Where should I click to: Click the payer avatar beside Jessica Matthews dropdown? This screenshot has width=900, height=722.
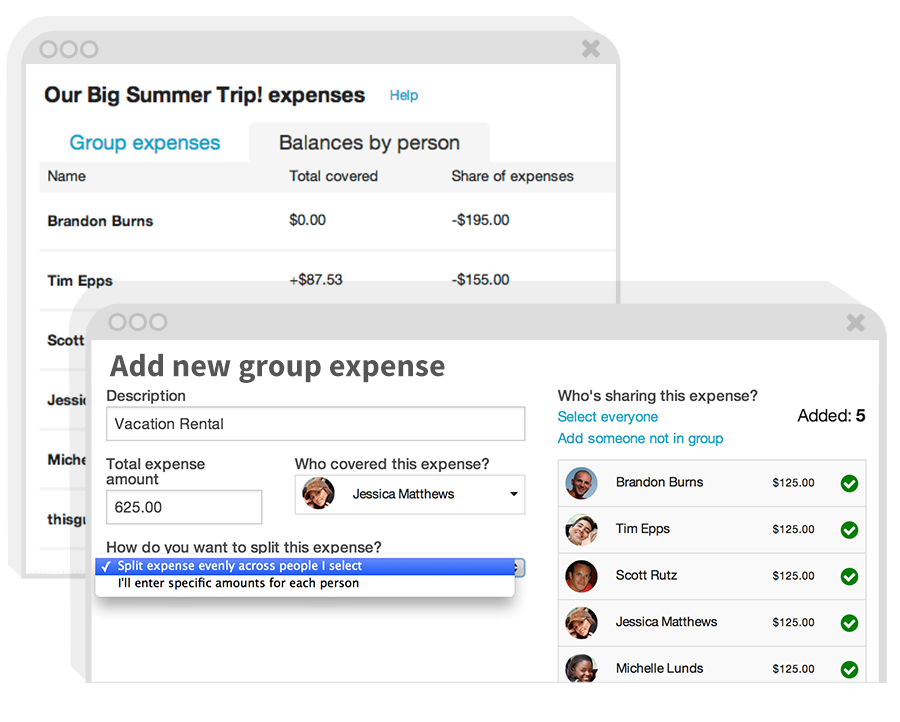(x=318, y=494)
